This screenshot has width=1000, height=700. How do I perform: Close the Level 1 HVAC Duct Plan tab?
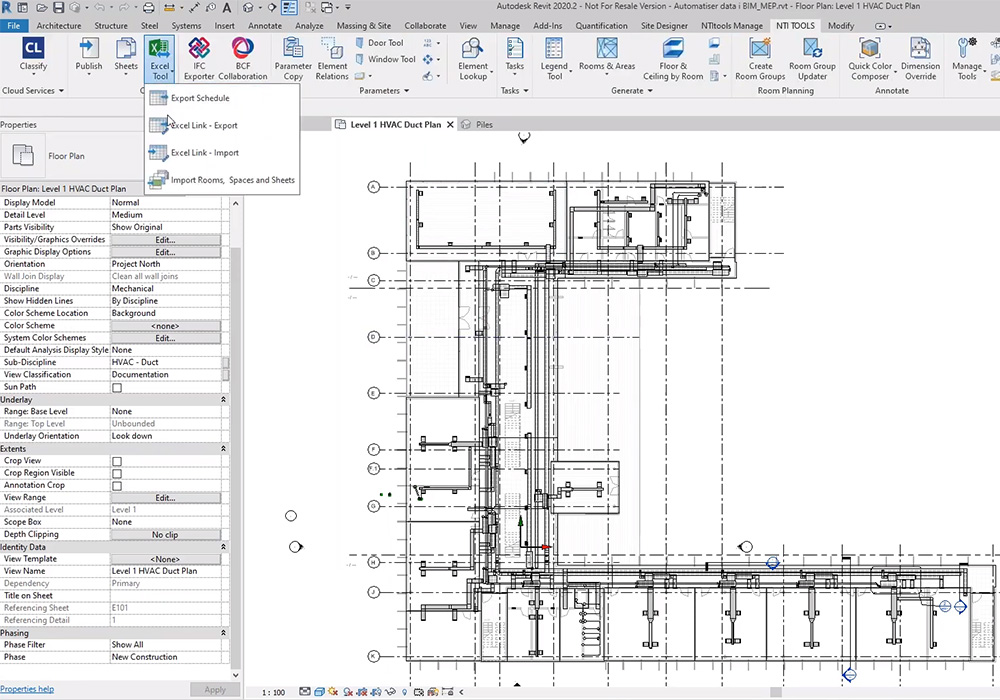pyautogui.click(x=450, y=124)
